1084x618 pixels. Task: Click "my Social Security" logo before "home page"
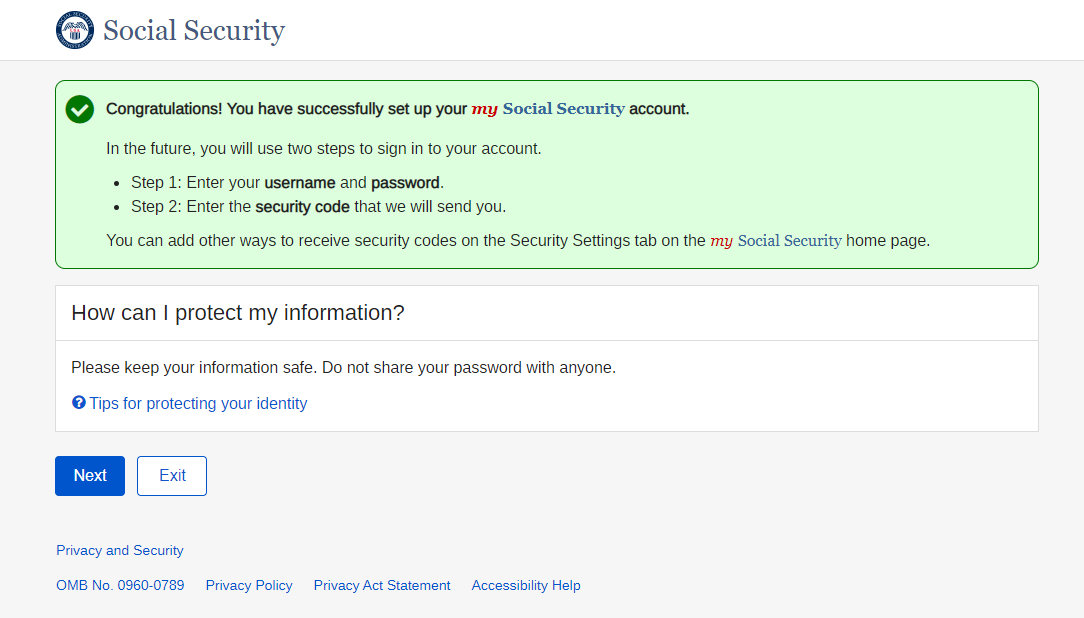click(x=776, y=241)
